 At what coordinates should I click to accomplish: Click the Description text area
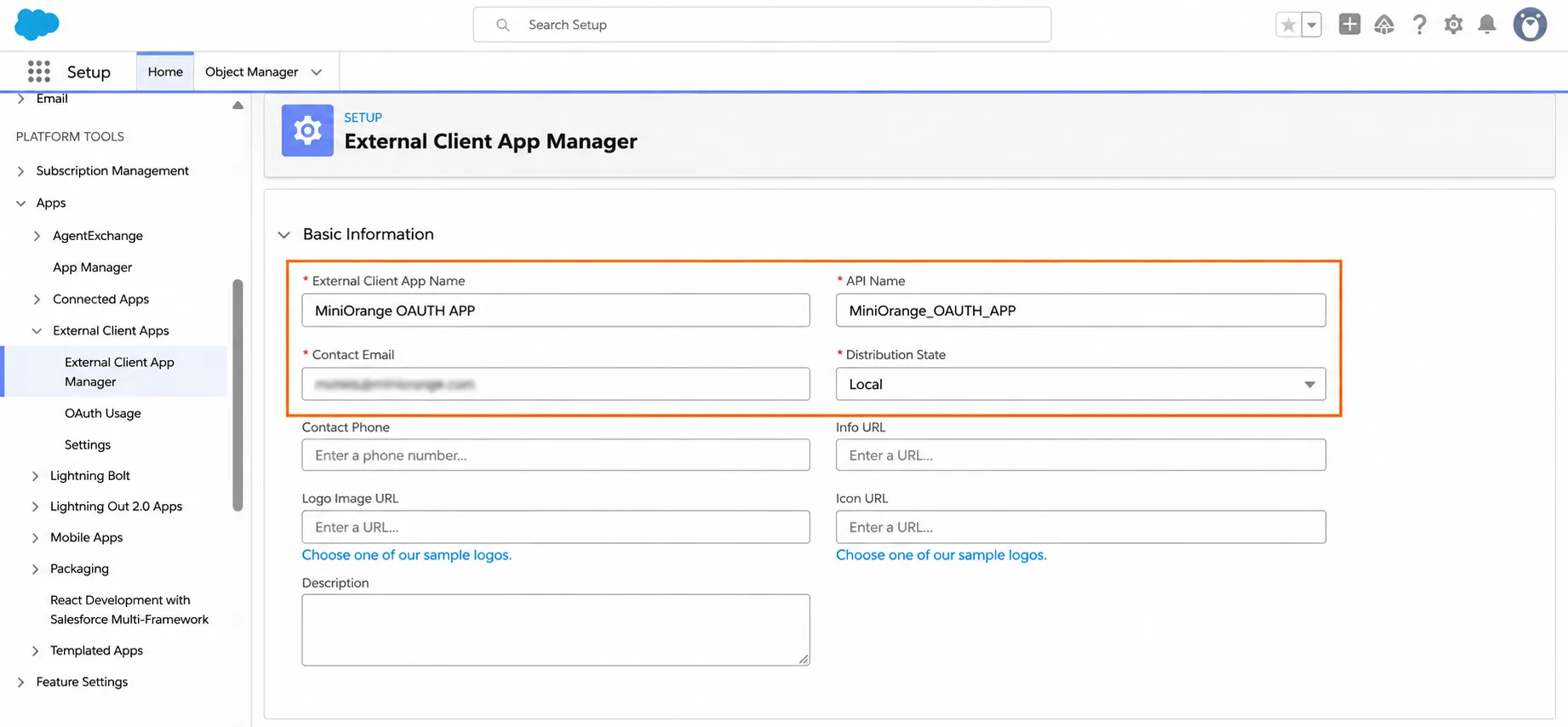pyautogui.click(x=556, y=630)
